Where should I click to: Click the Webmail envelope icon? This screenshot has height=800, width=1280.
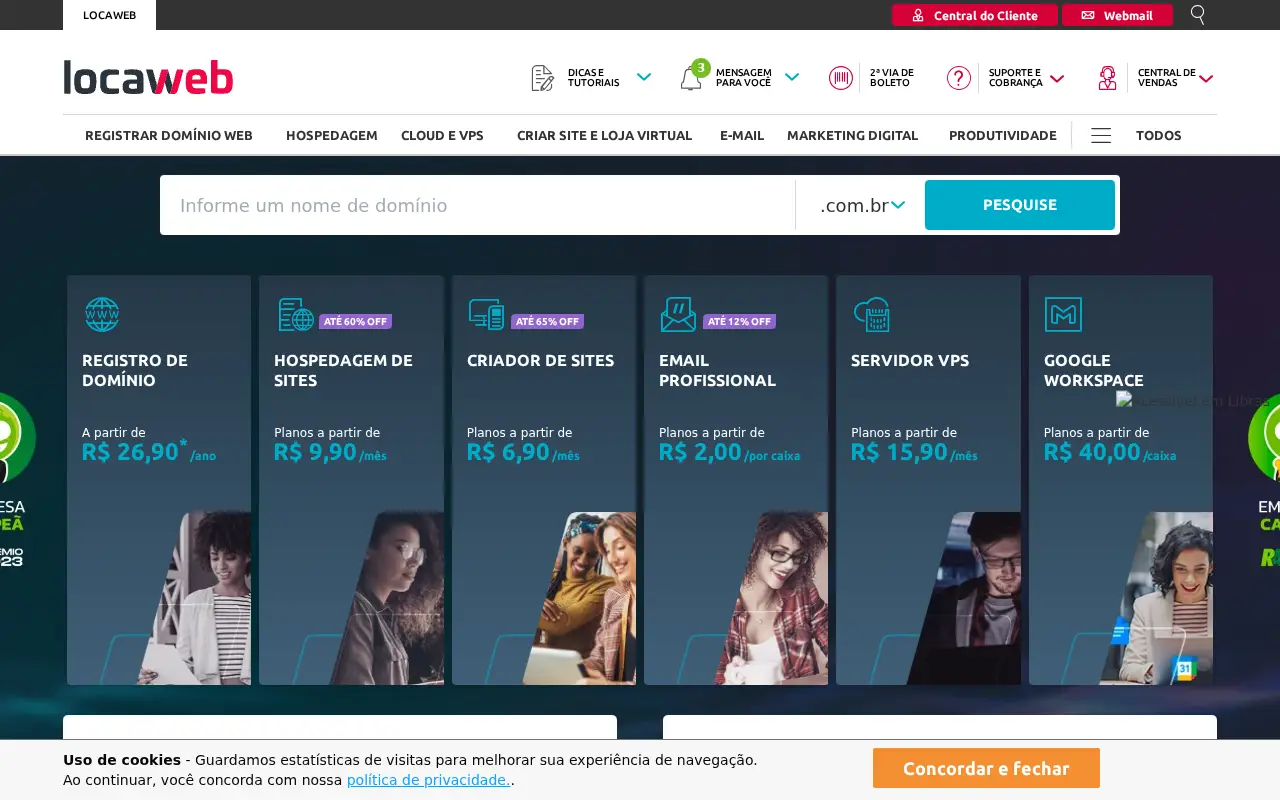[1088, 15]
